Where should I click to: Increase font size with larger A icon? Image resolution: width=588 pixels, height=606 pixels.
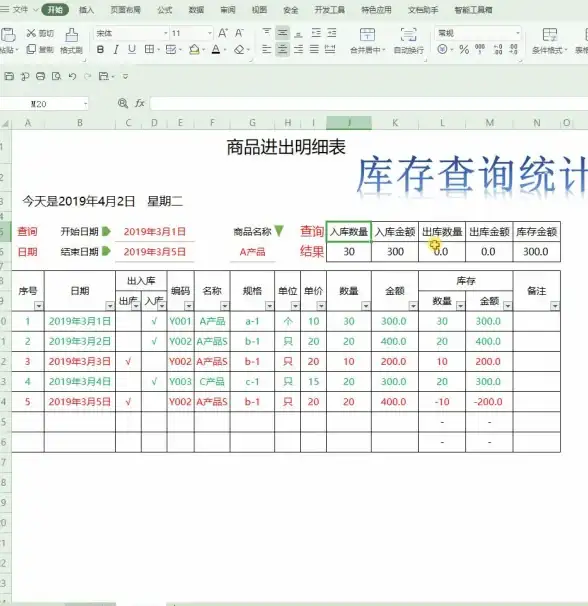tap(223, 33)
